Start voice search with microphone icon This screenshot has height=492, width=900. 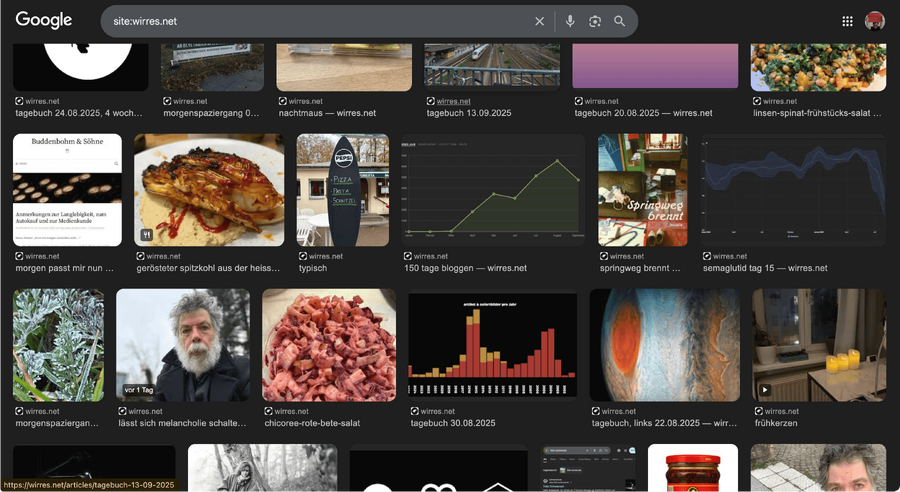[x=570, y=21]
